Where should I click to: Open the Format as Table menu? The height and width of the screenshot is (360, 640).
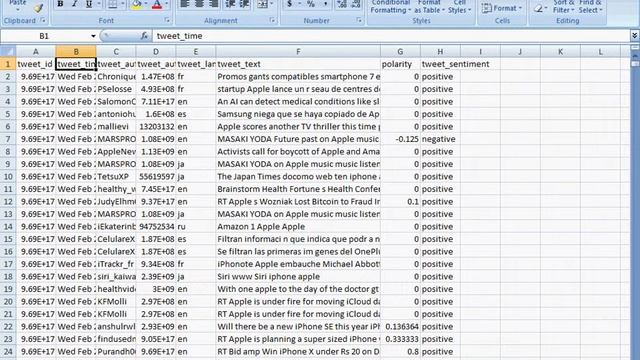(429, 7)
